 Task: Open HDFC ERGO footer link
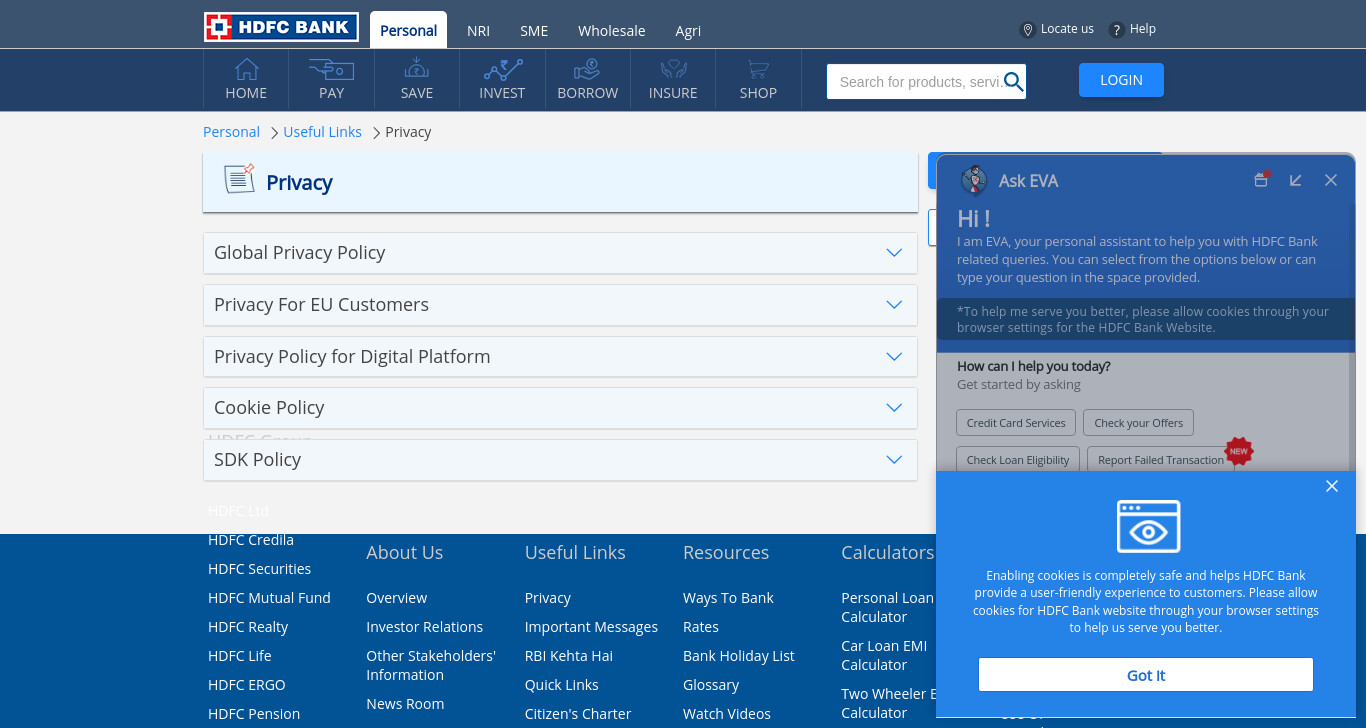[x=247, y=685]
